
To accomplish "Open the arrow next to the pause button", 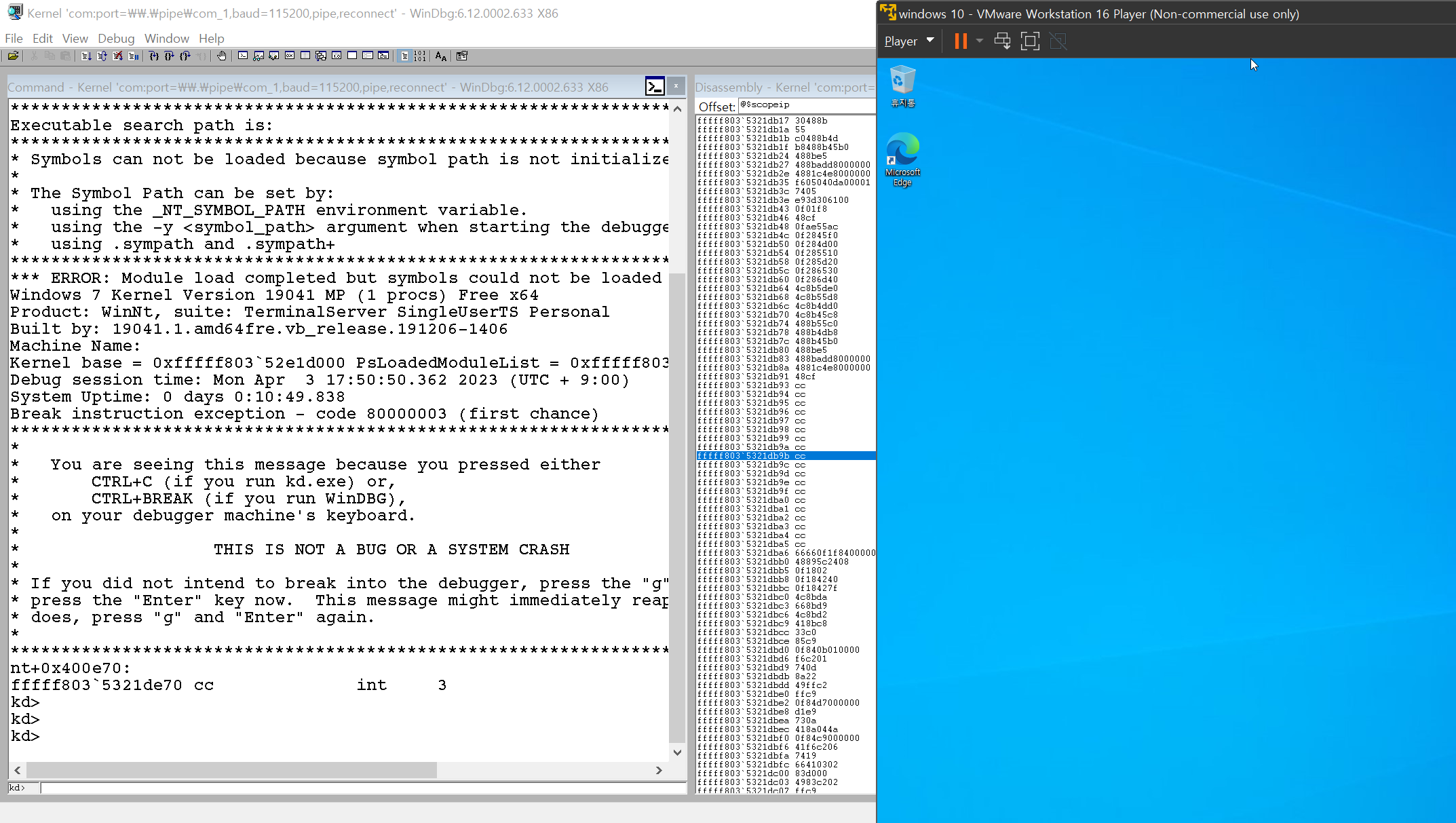I will (980, 41).
